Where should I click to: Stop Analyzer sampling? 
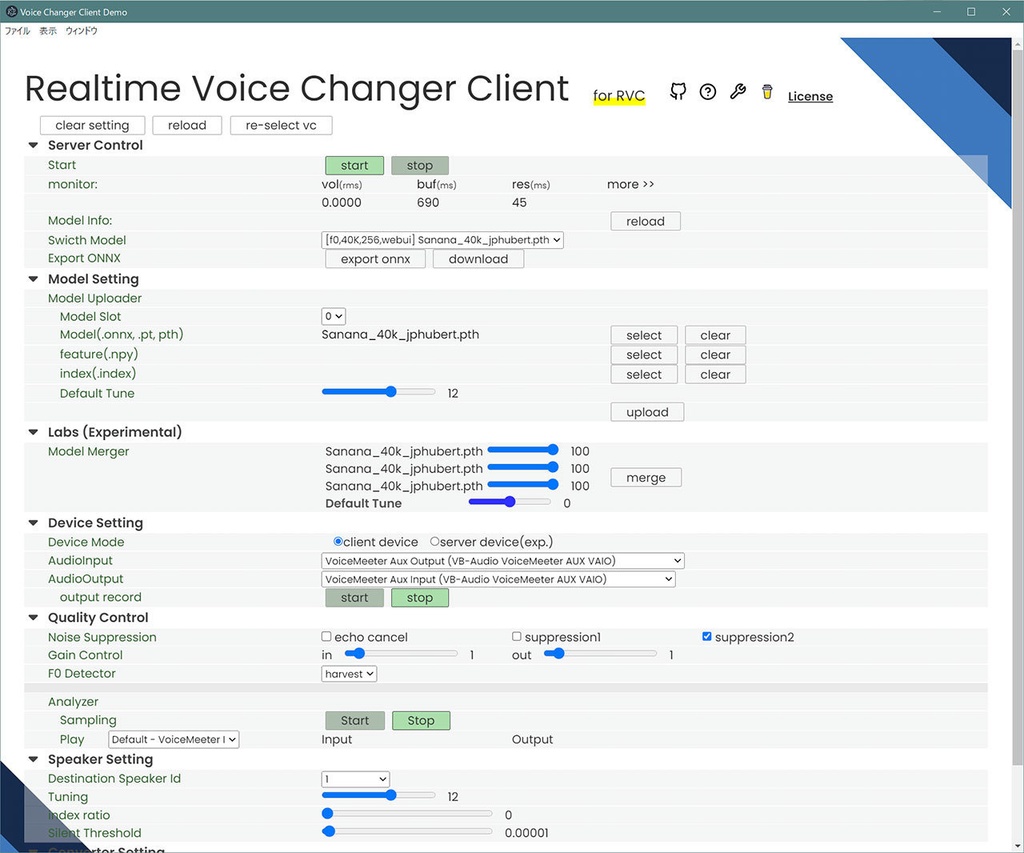coord(421,720)
